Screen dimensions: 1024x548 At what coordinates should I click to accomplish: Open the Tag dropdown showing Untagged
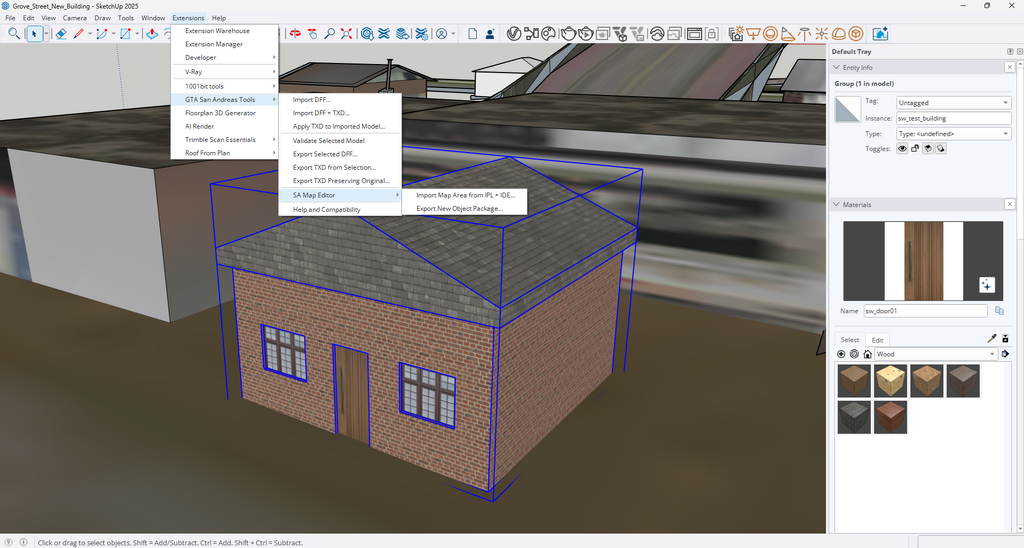pos(953,103)
